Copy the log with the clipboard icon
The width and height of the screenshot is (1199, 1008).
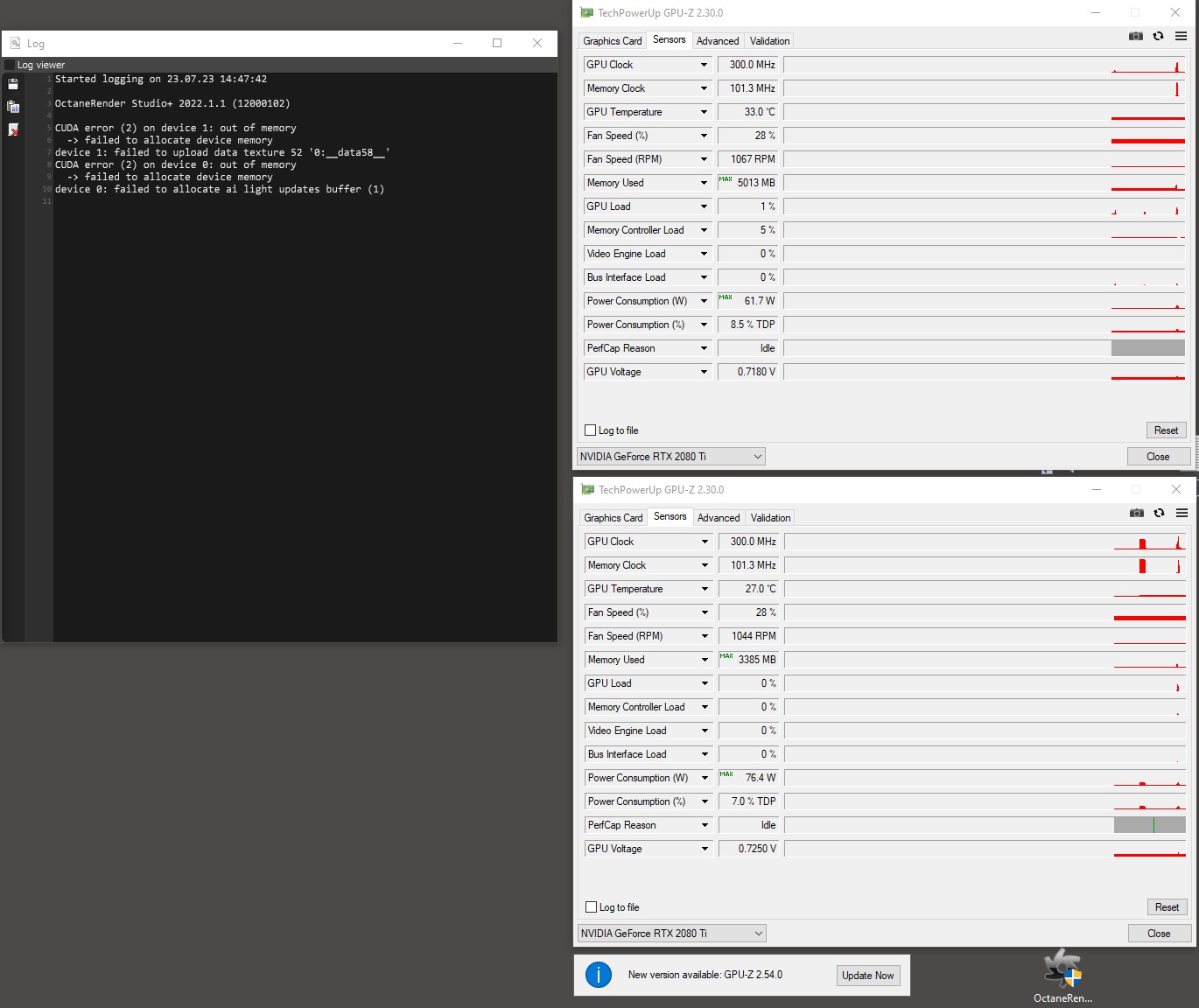pyautogui.click(x=13, y=107)
